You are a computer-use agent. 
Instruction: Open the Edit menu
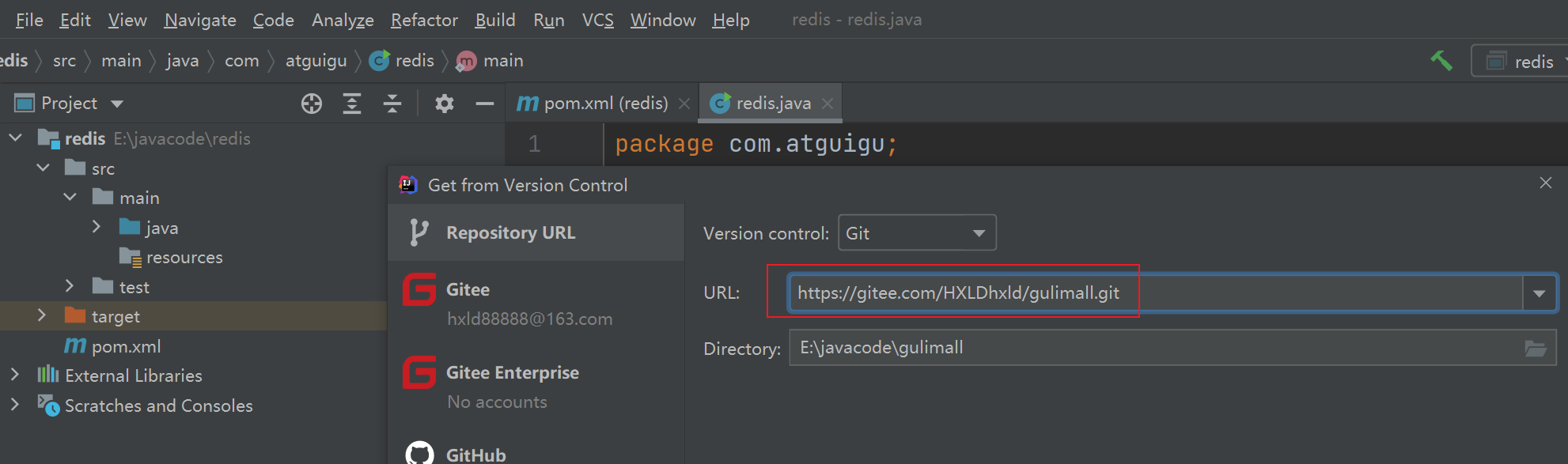tap(75, 20)
